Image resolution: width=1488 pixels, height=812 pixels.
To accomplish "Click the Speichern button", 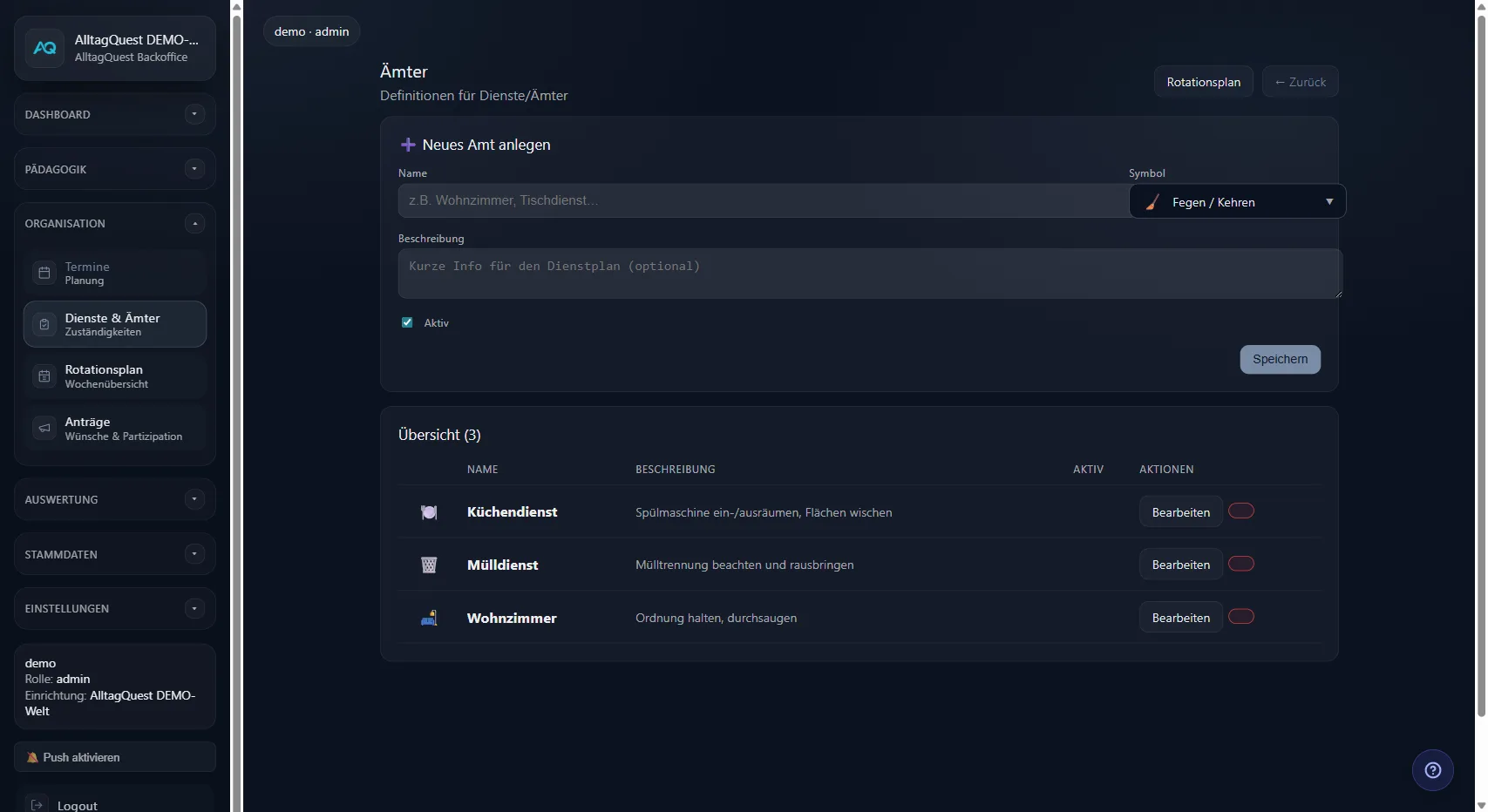I will [1280, 360].
